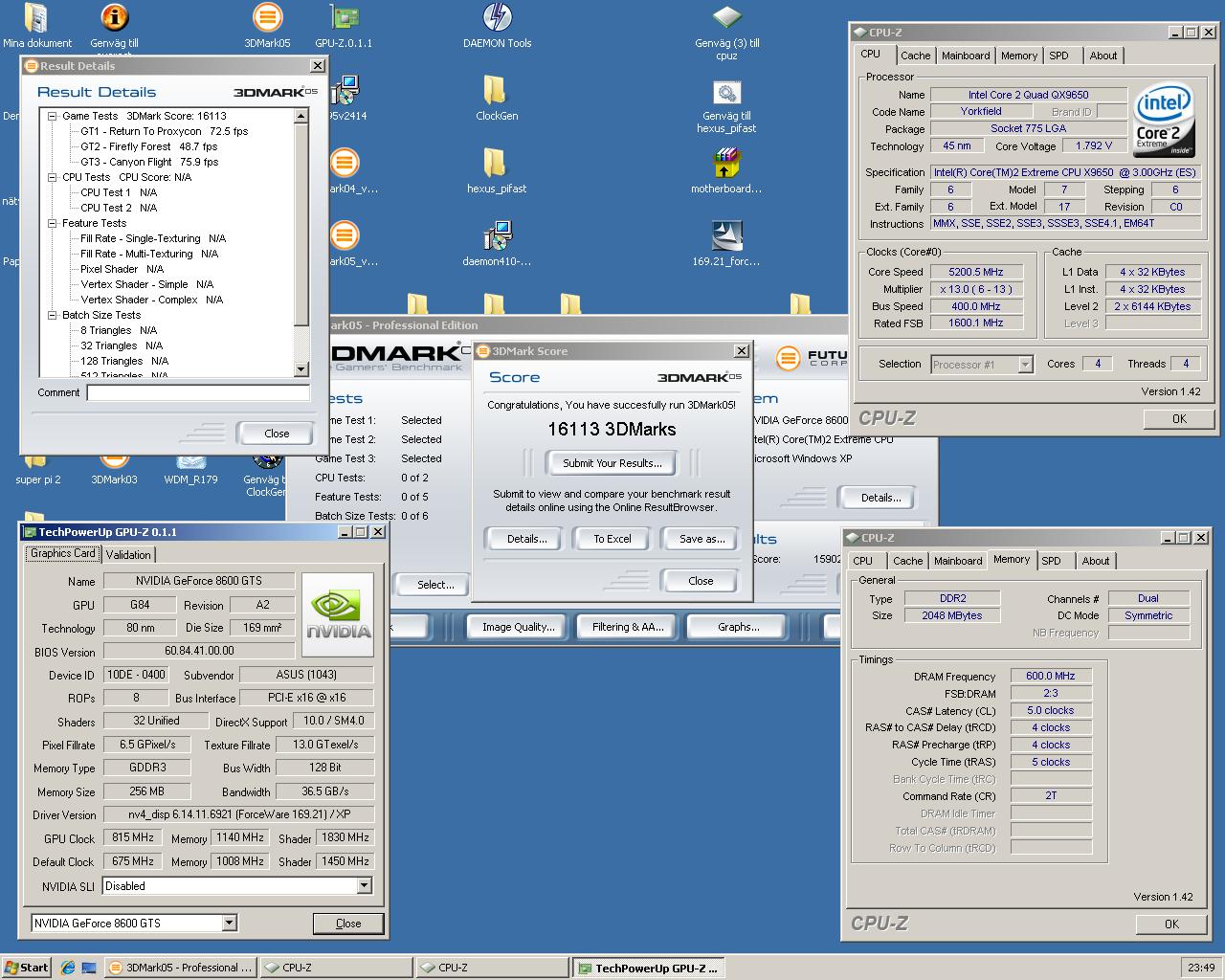
Task: Collapse the CPU Tests tree node
Action: [x=53, y=177]
